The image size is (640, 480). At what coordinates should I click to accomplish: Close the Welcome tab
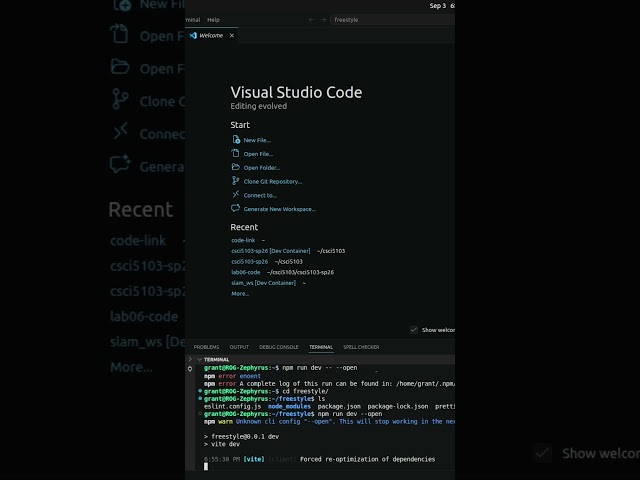[x=232, y=36]
